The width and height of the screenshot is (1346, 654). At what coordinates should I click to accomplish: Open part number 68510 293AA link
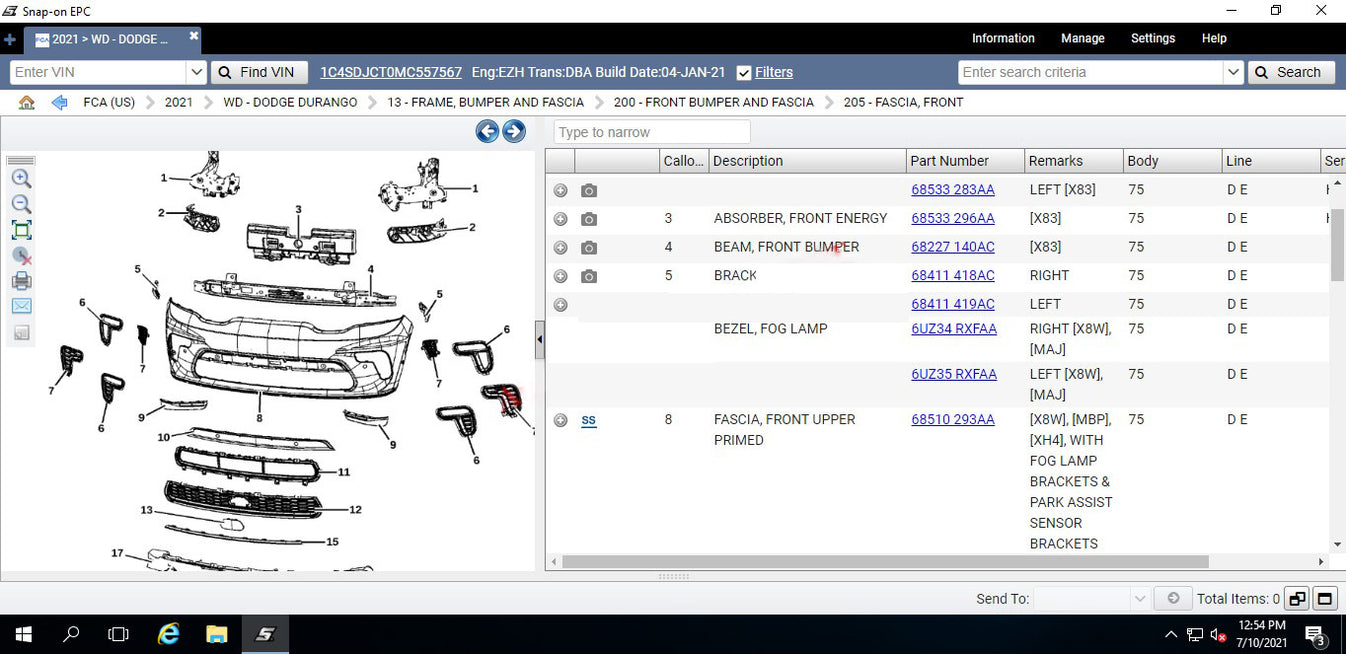pos(952,420)
